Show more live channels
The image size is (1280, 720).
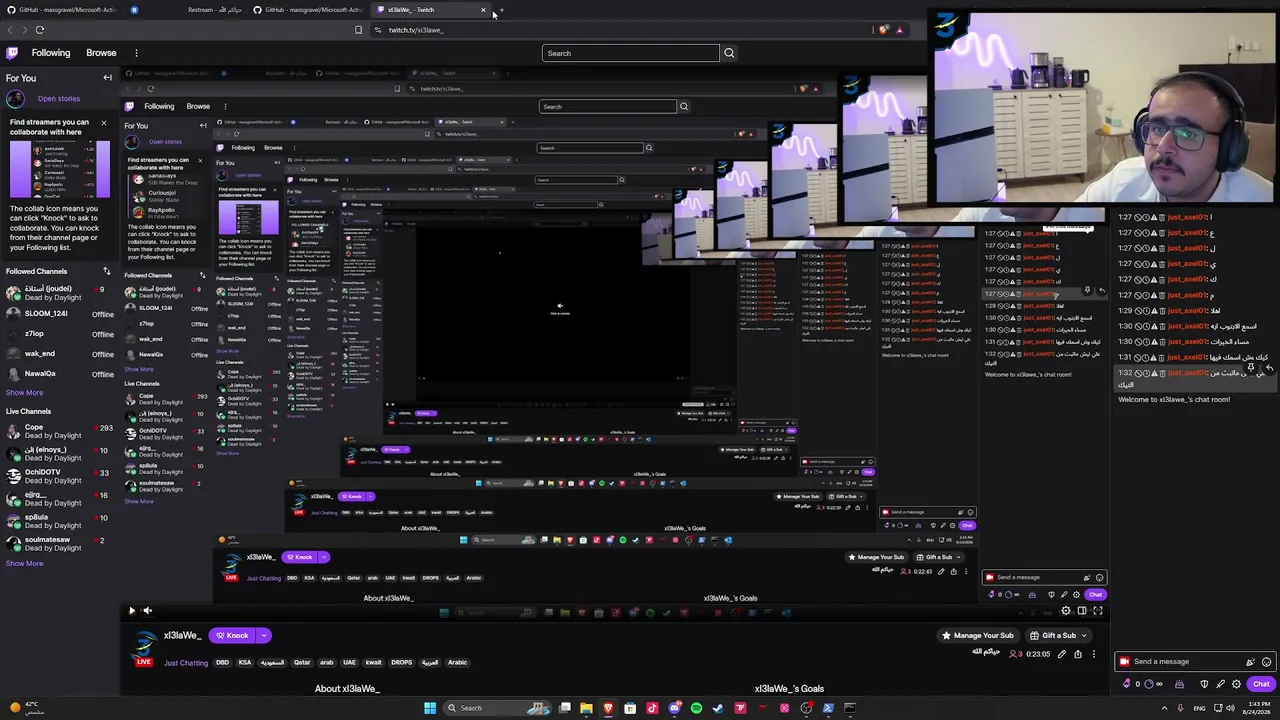(25, 564)
